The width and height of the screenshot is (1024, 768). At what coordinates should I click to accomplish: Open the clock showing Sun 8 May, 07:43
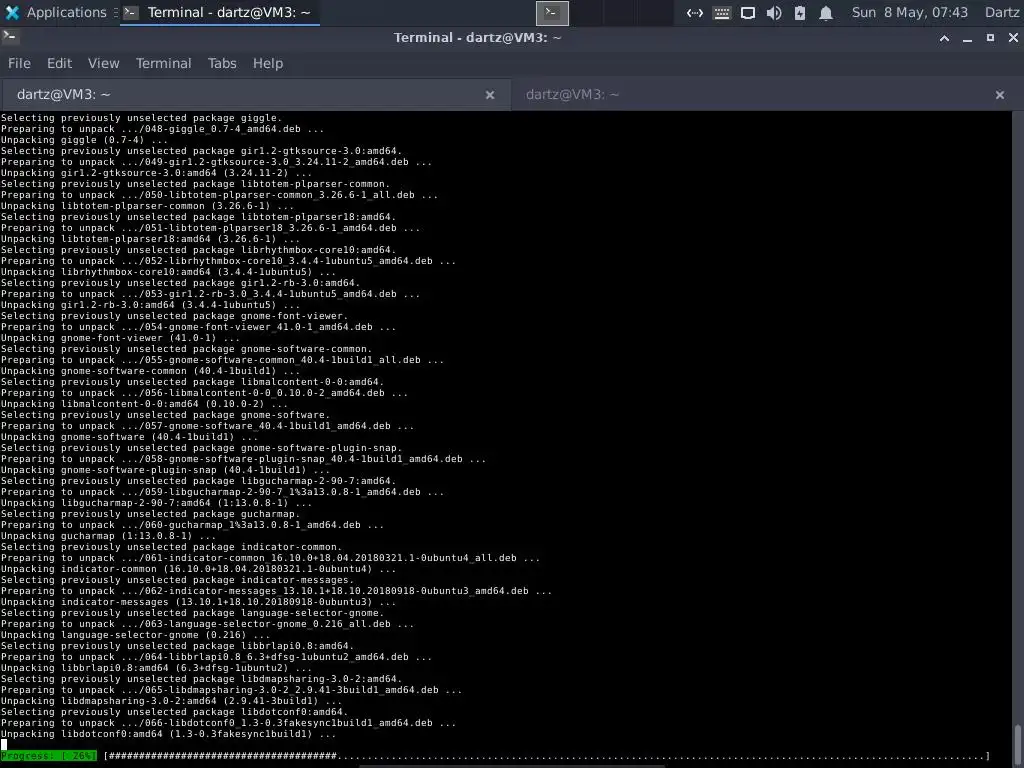910,12
